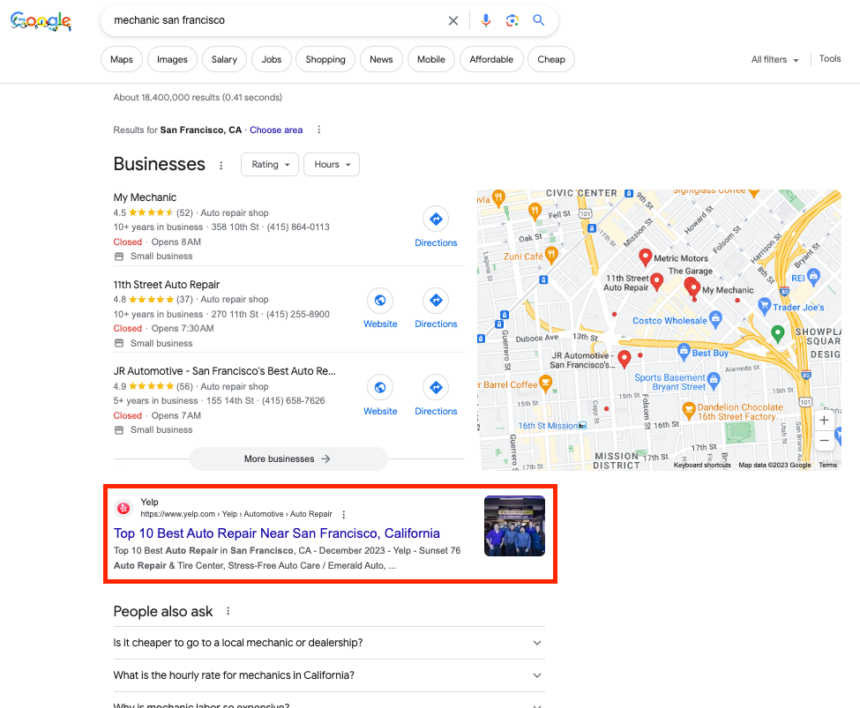
Task: Switch to the Shopping tab
Action: coord(325,59)
